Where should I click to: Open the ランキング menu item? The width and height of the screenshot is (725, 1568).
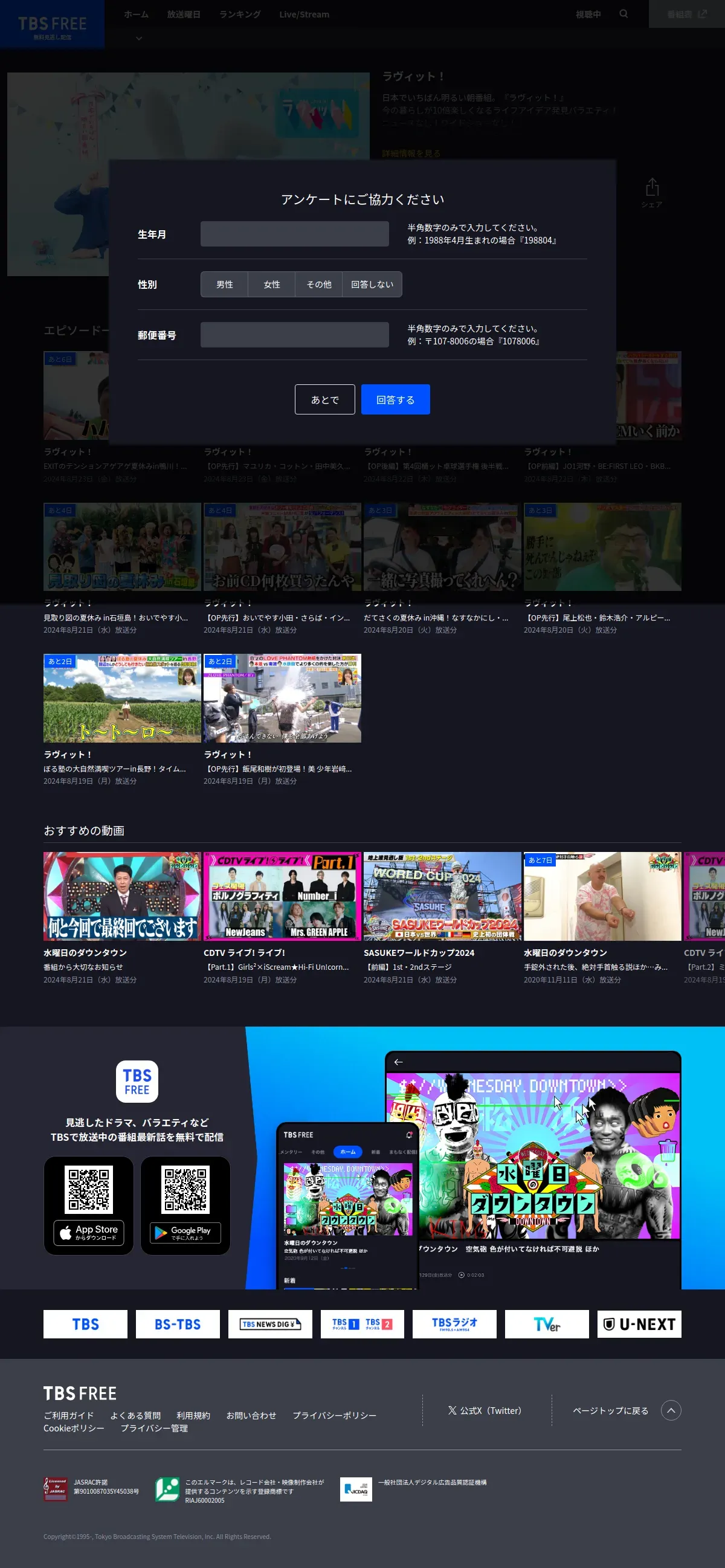coord(240,14)
